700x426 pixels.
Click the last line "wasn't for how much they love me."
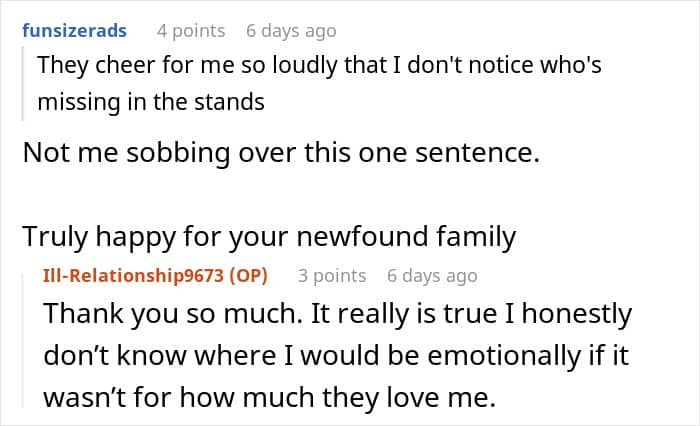coord(269,396)
